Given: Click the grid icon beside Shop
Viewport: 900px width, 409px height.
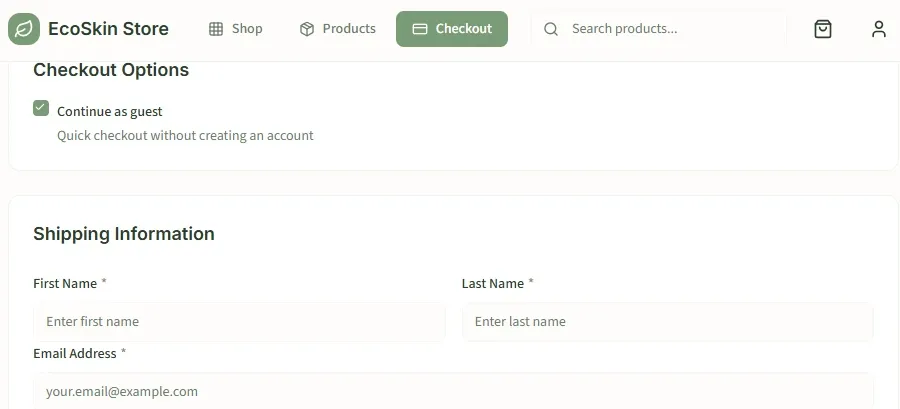Looking at the screenshot, I should pyautogui.click(x=216, y=29).
